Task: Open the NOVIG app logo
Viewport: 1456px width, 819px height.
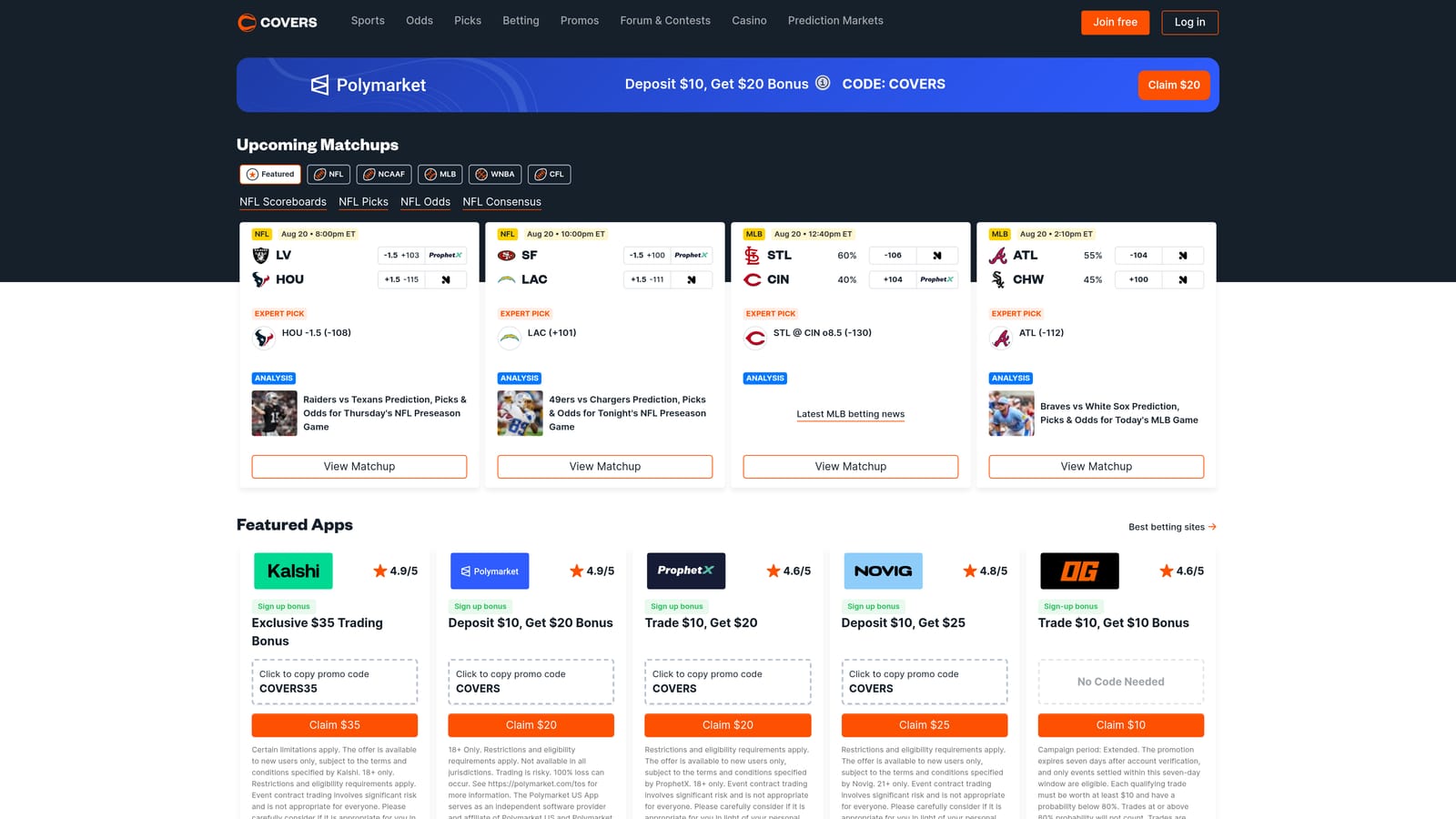Action: coord(883,571)
